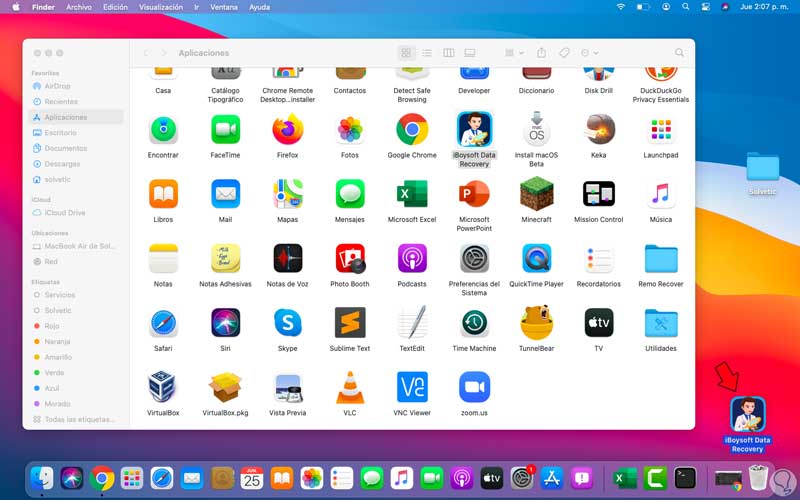
Task: Select the VirtualBox.pkg package file
Action: point(225,387)
